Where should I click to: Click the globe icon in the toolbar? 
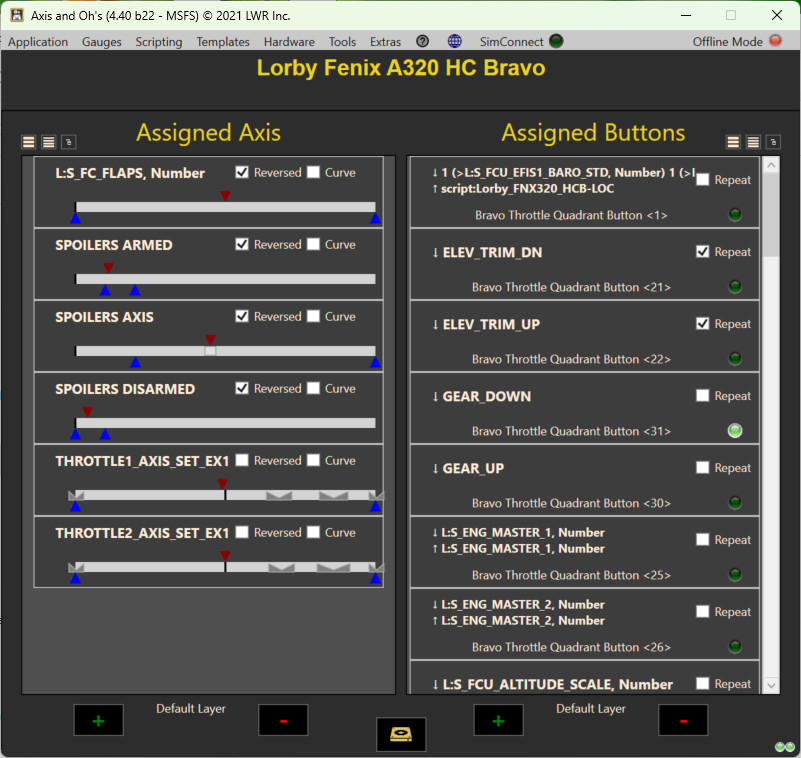click(454, 41)
